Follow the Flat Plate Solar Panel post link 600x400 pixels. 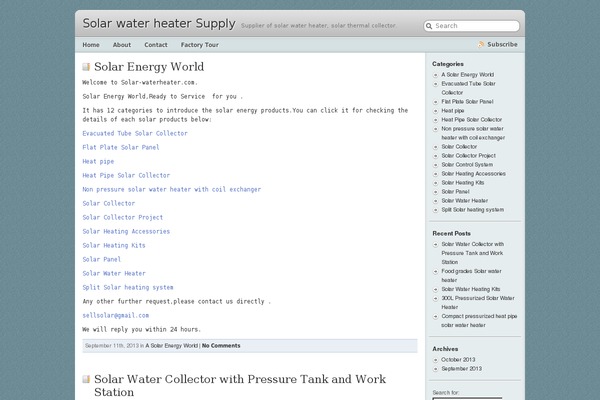point(121,147)
